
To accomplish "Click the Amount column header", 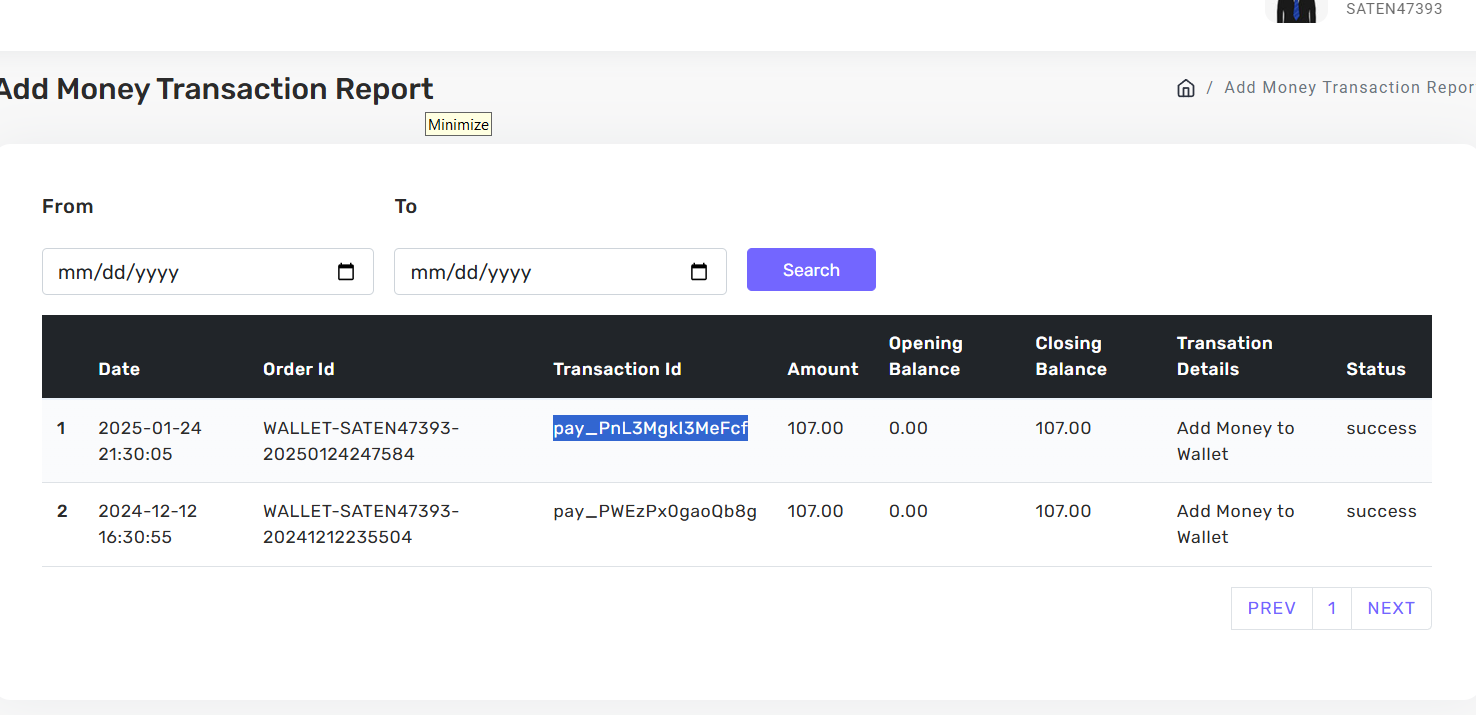I will click(822, 369).
